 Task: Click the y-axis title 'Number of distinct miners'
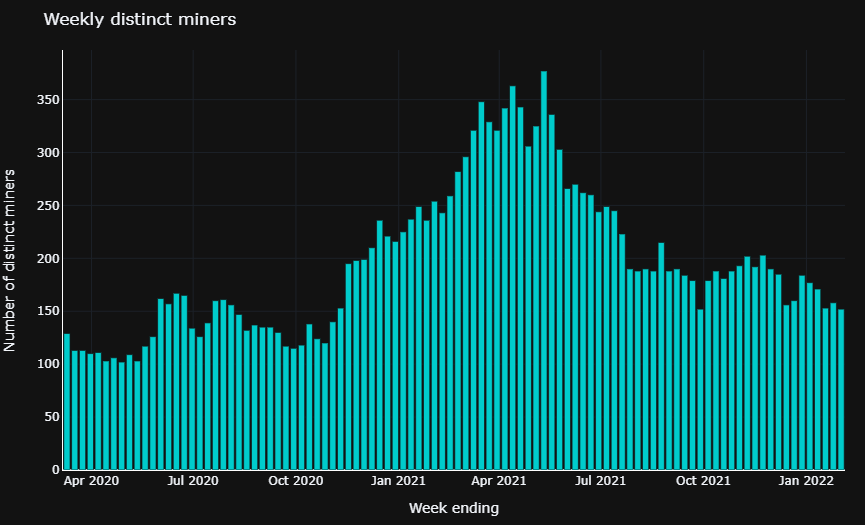tap(9, 260)
